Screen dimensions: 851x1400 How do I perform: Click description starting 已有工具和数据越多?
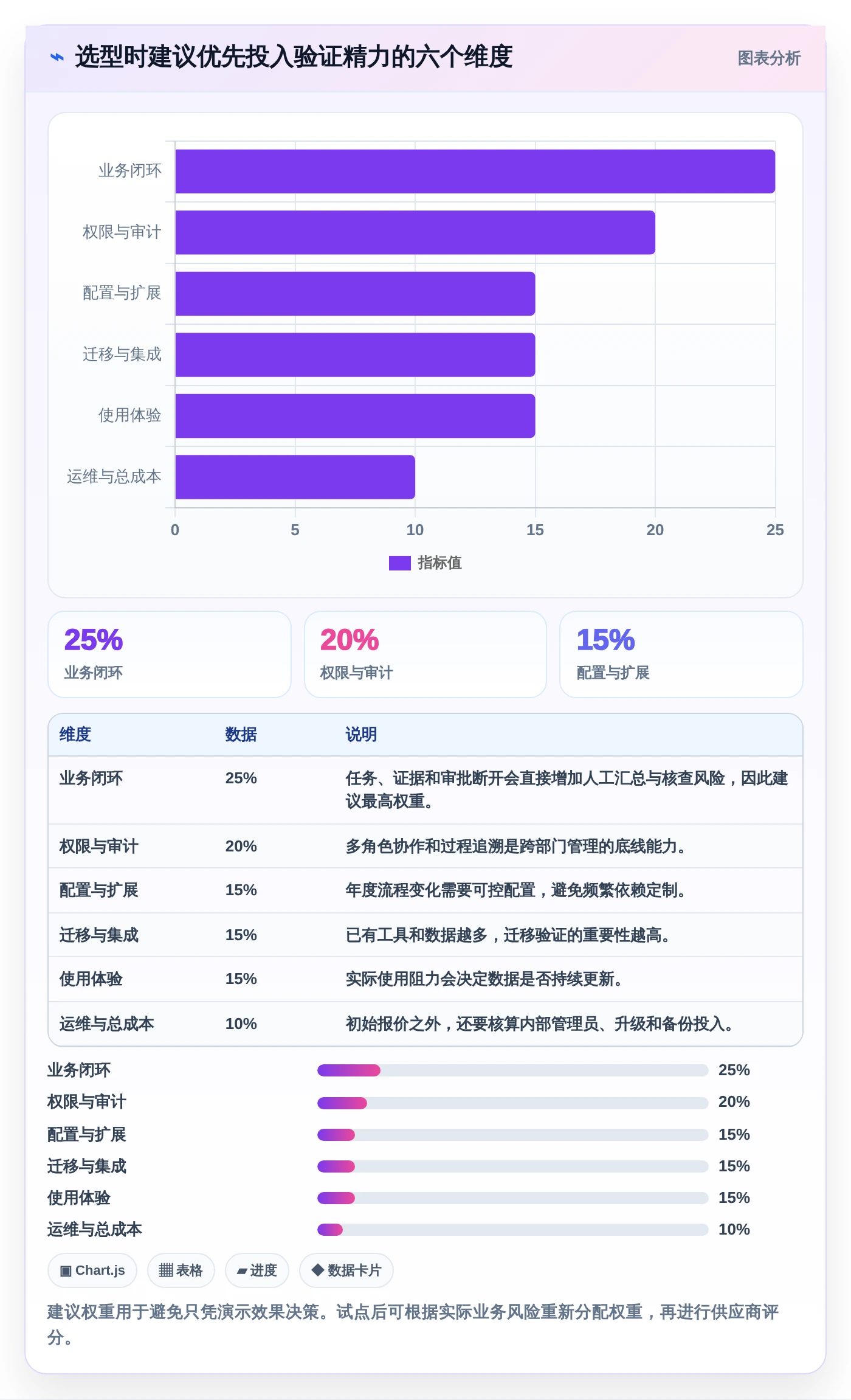(509, 935)
